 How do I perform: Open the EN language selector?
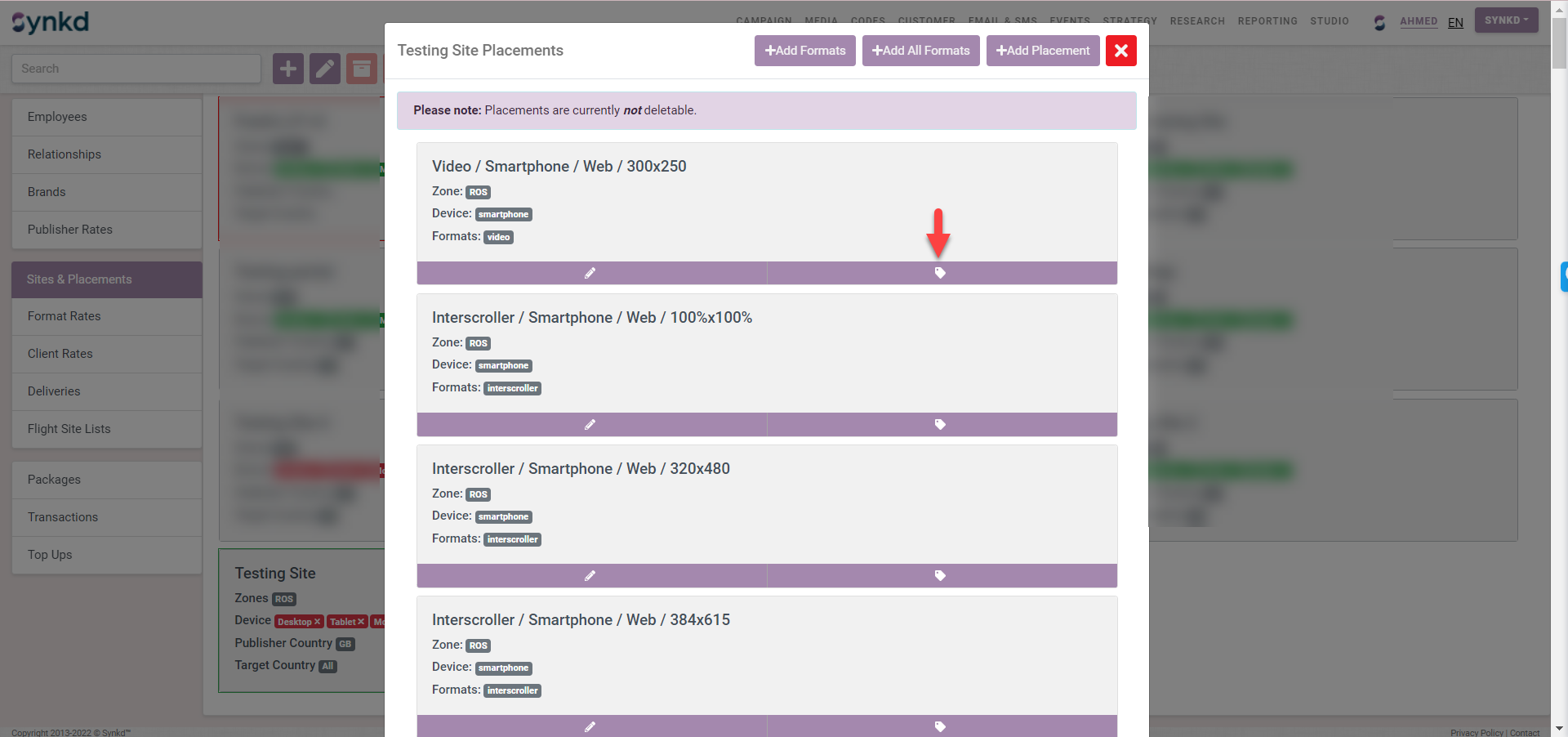tap(1455, 23)
